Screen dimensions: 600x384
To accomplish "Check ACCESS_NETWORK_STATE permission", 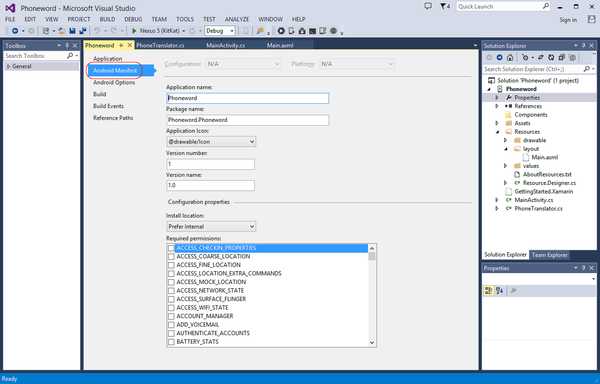I will (x=171, y=291).
